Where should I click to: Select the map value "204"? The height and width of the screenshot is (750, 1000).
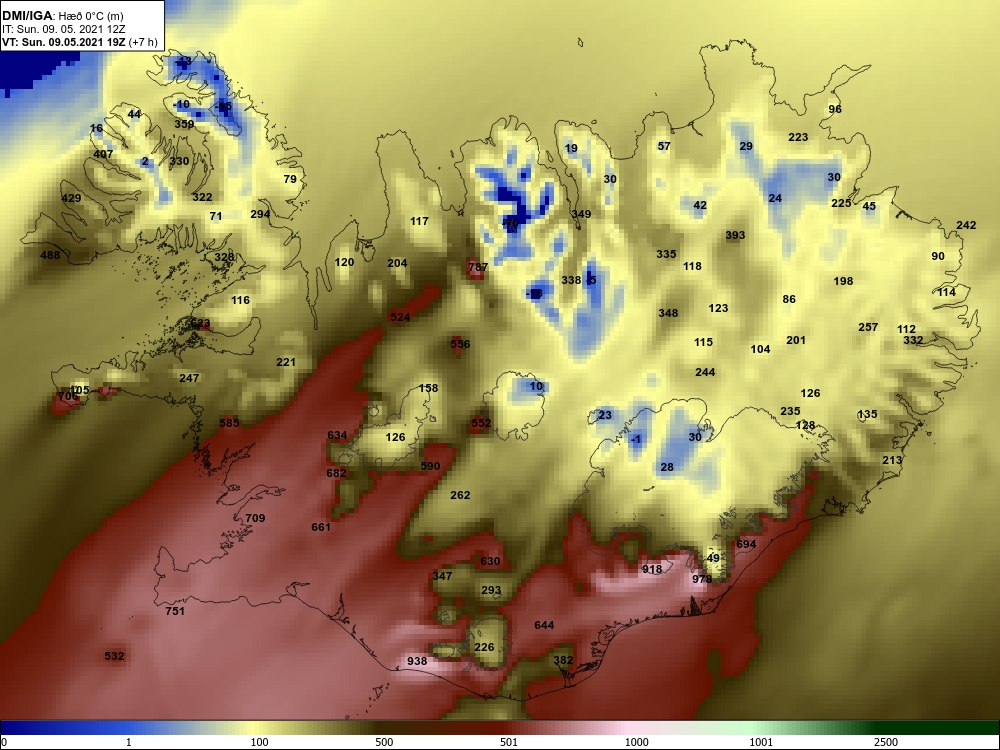(397, 263)
